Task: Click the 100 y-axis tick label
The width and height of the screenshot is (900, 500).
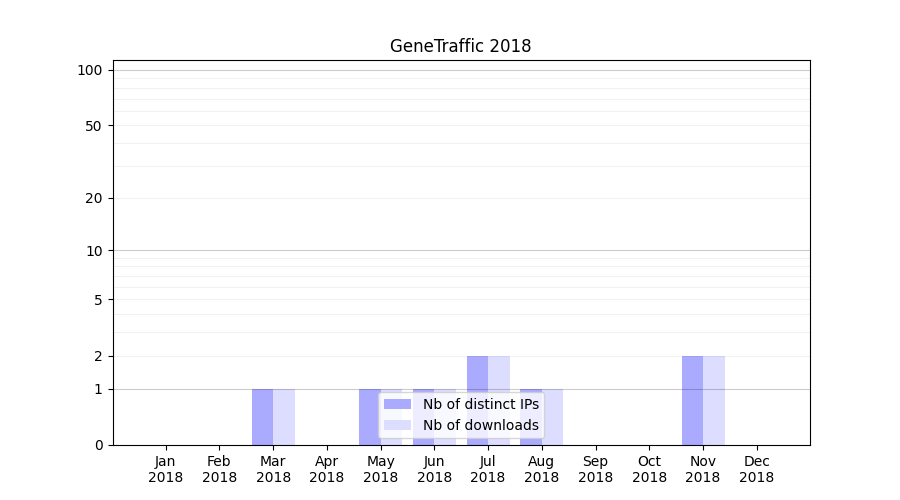Action: tap(90, 70)
